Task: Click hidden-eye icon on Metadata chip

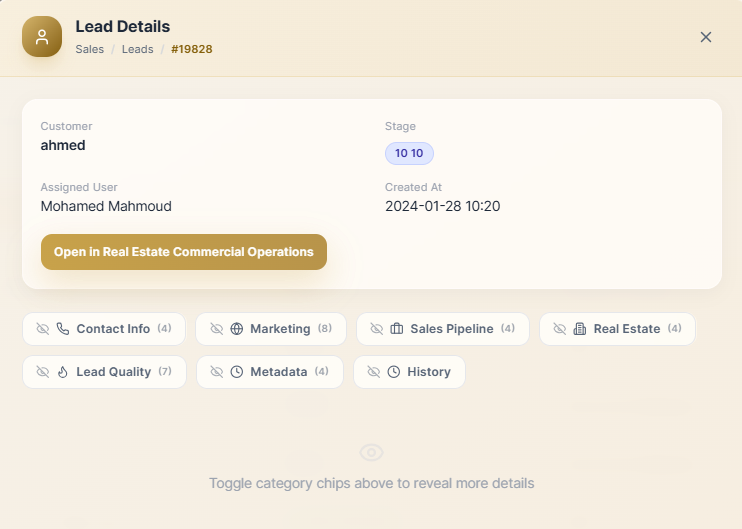Action: (x=216, y=372)
